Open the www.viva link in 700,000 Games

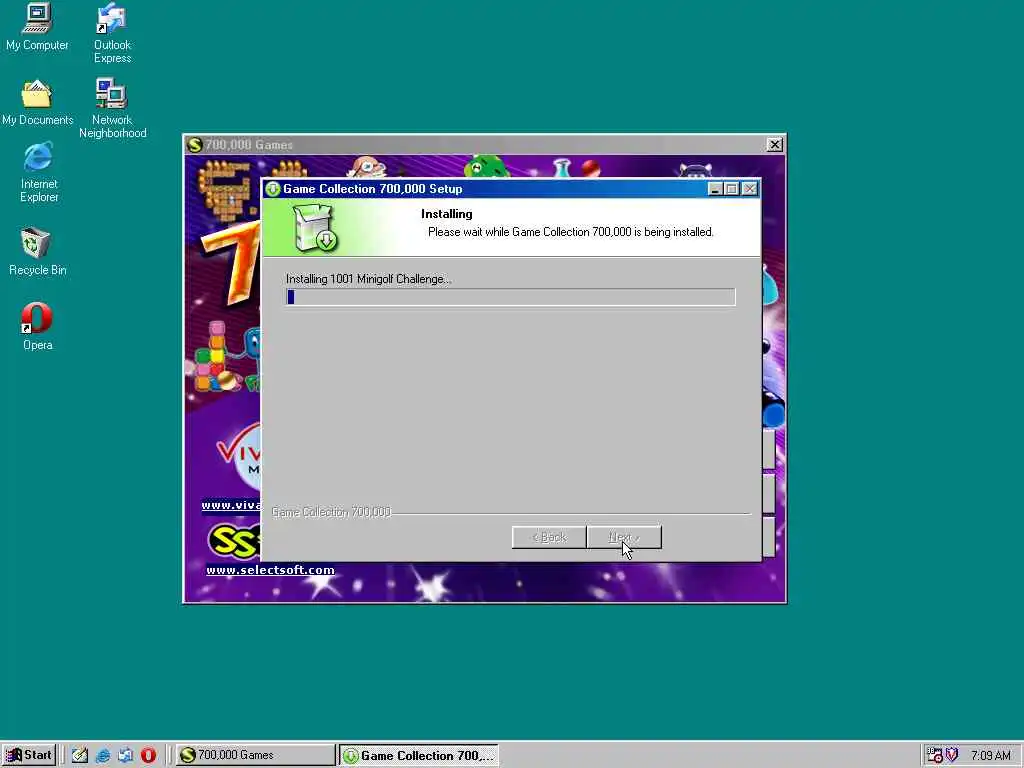tap(231, 505)
